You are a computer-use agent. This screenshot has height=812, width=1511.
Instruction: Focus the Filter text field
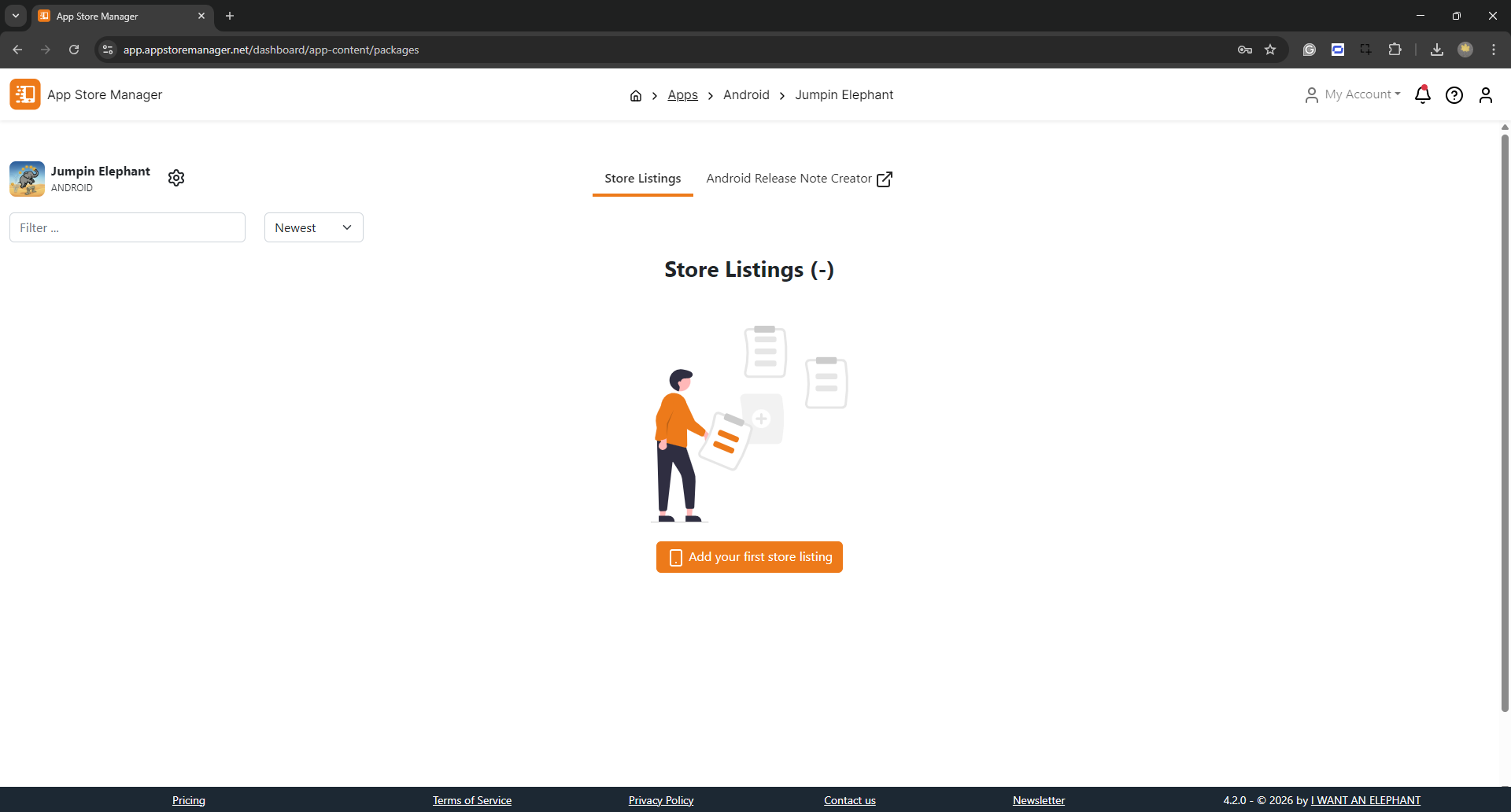[x=127, y=227]
